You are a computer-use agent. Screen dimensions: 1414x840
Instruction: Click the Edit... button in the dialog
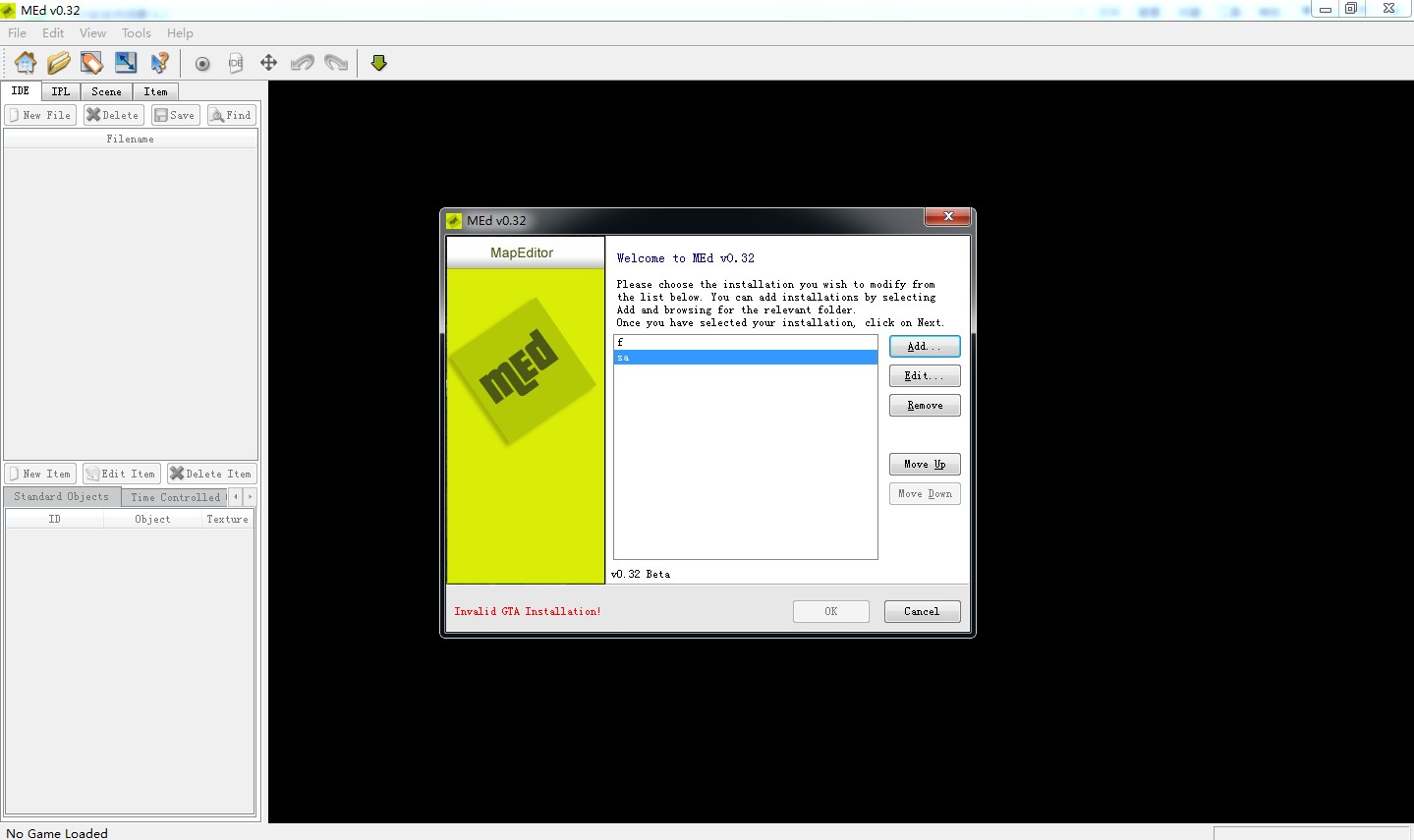(x=925, y=376)
